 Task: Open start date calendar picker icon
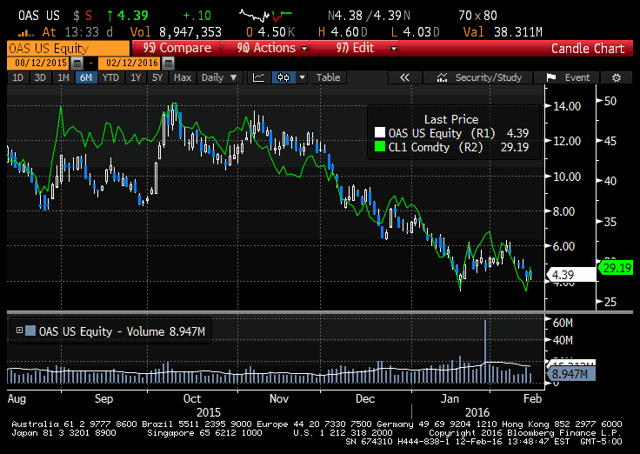pos(77,63)
